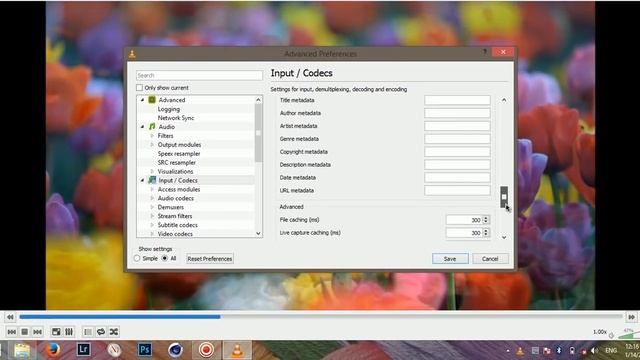Toggle loop mode icon
640x360 pixels.
(101, 332)
